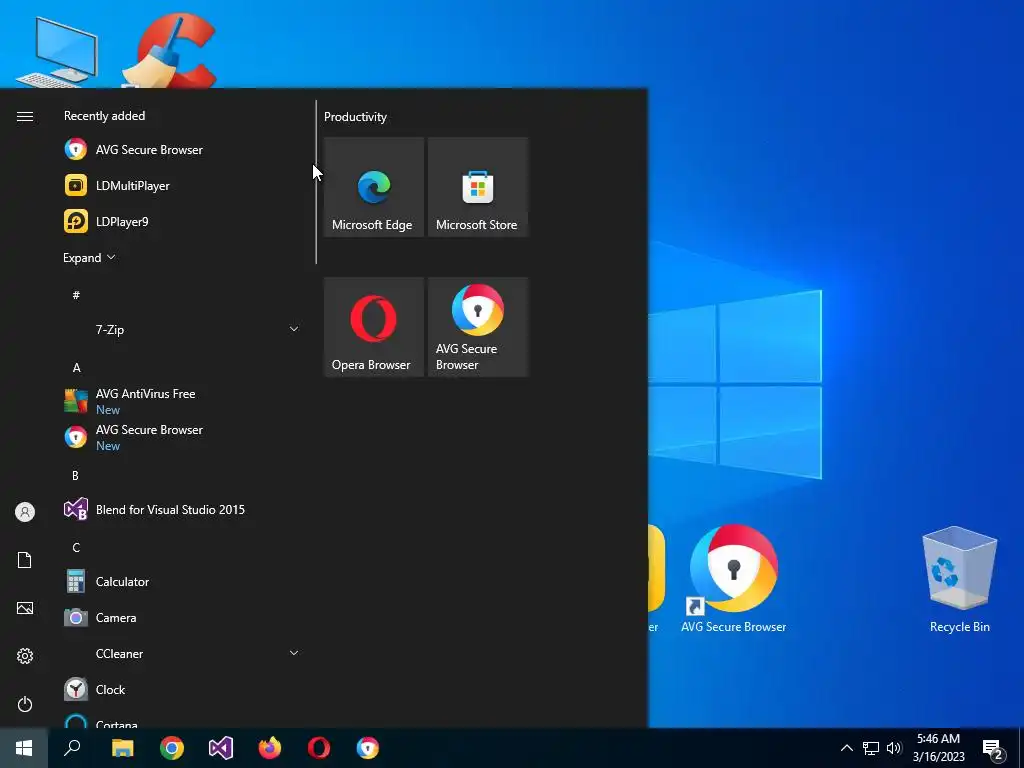
Task: Select the Recycle Bin desktop icon
Action: 959,580
